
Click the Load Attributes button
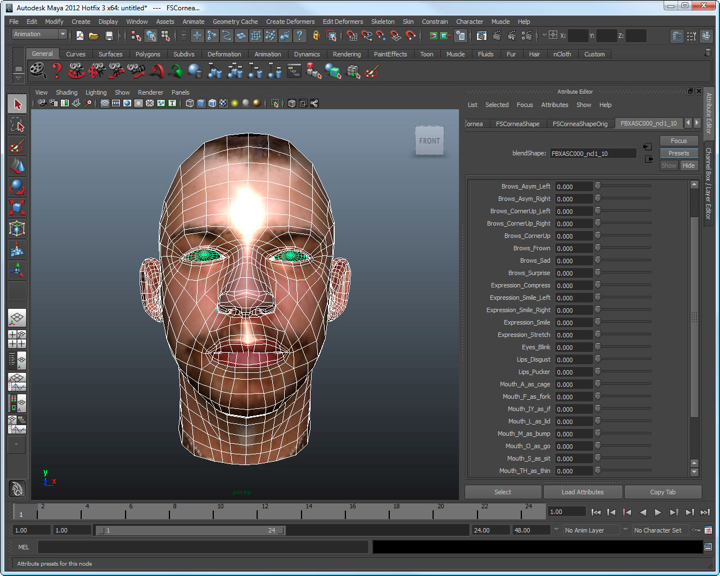point(582,492)
